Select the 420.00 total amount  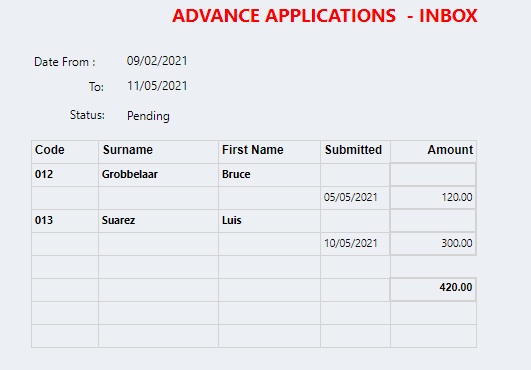pyautogui.click(x=456, y=287)
